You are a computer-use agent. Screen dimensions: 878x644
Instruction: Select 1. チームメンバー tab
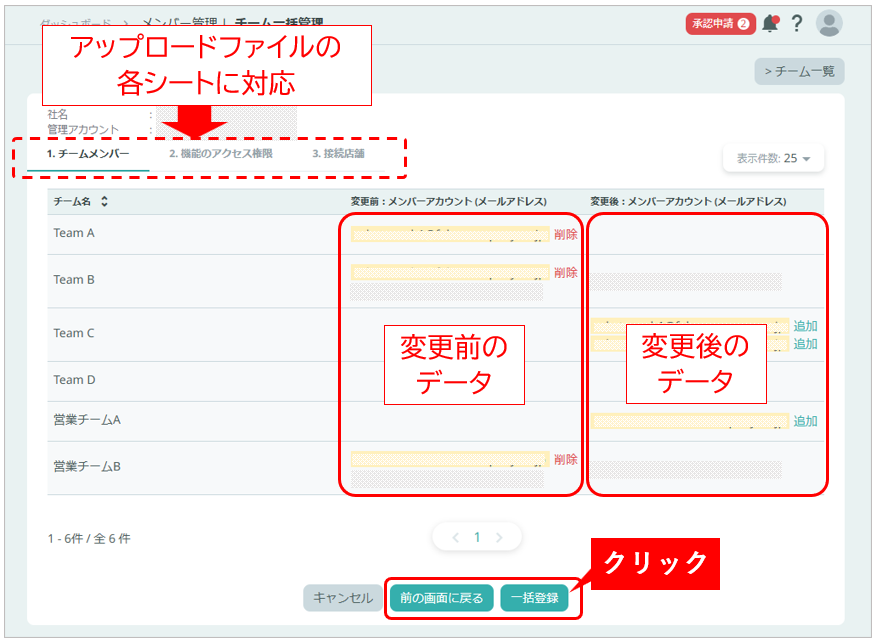point(88,154)
